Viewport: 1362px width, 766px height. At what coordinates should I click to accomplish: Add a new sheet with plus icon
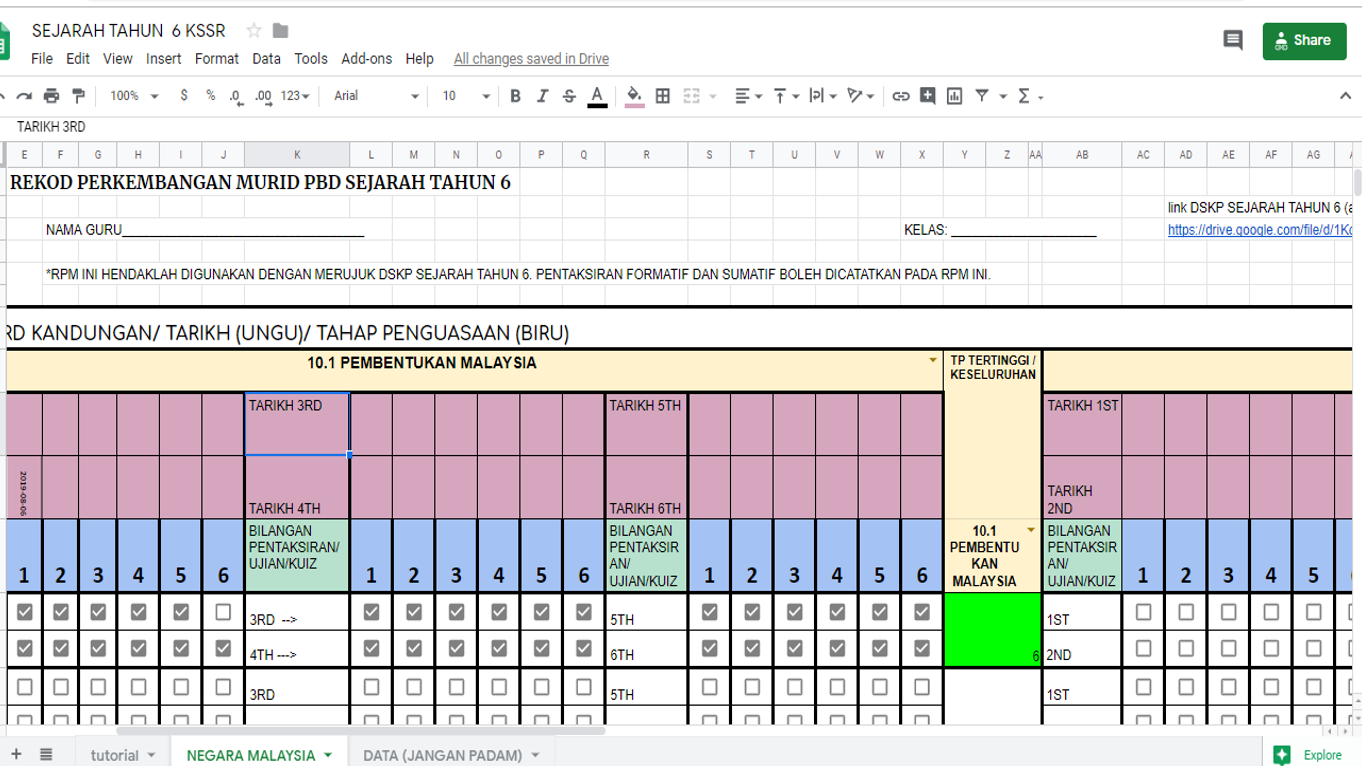point(16,754)
